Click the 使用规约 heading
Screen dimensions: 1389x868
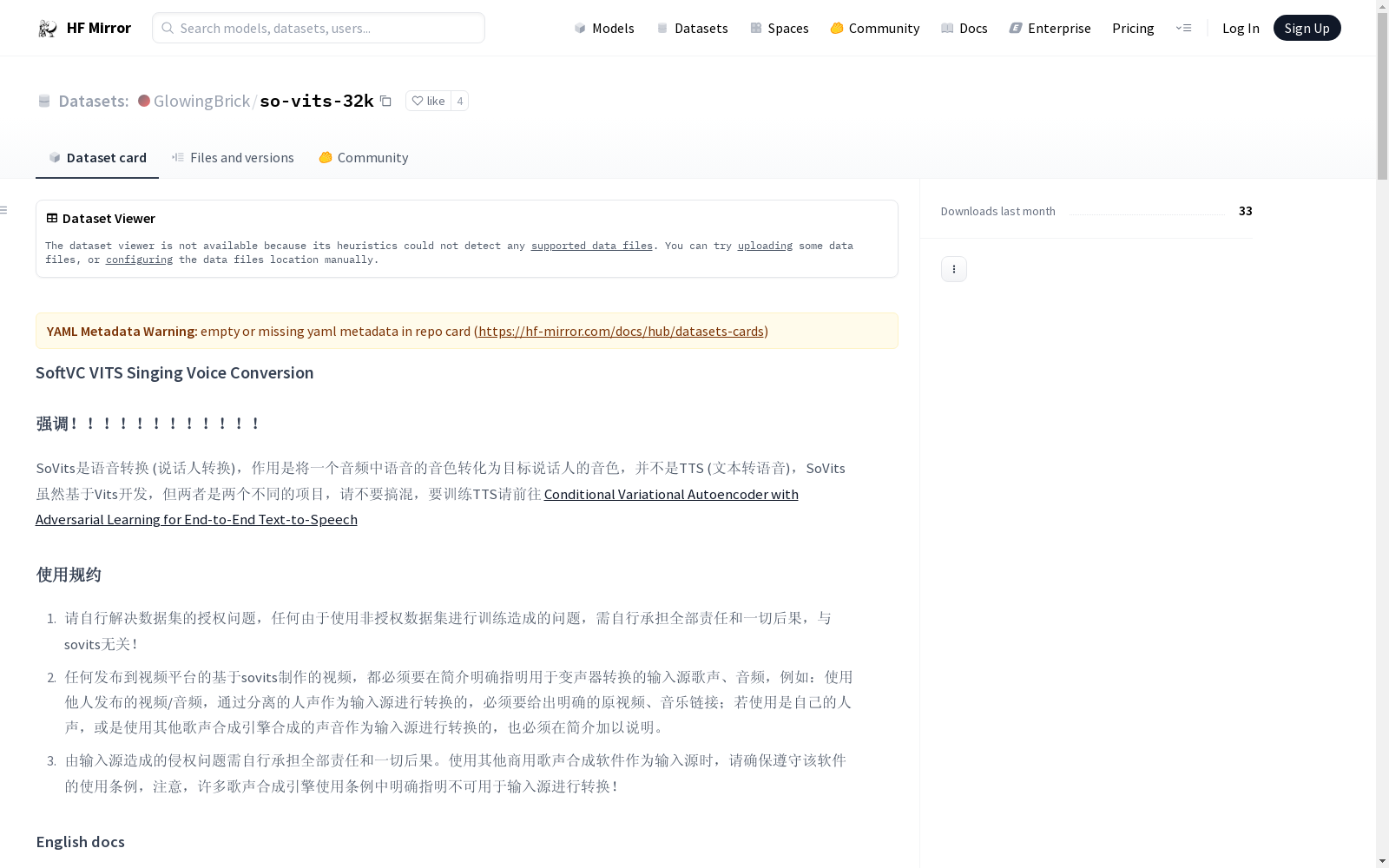click(69, 575)
